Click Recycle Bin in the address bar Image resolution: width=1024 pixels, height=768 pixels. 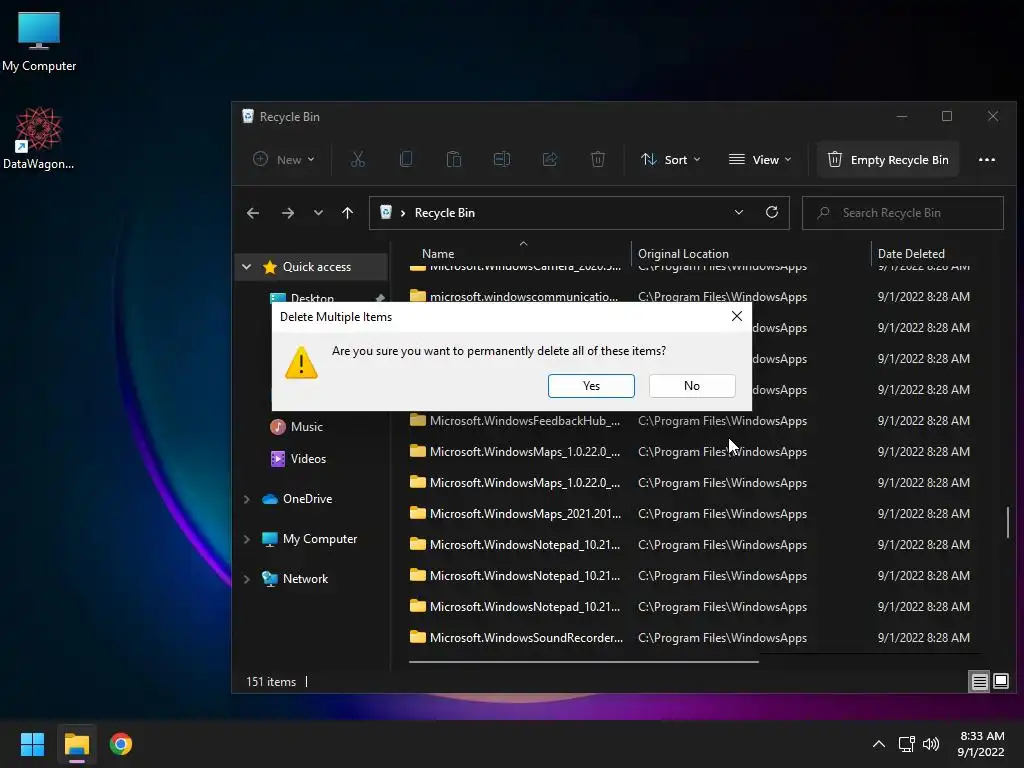coord(445,213)
